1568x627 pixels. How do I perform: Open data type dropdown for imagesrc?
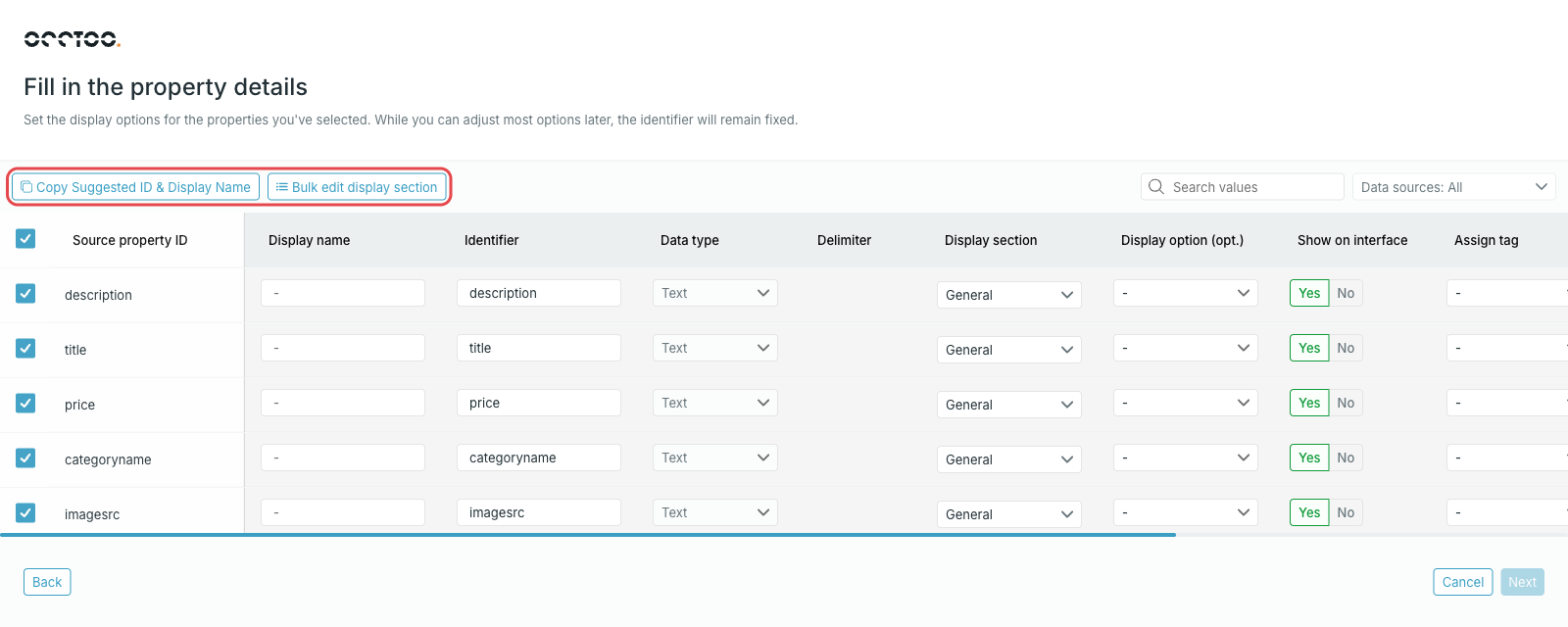(715, 512)
